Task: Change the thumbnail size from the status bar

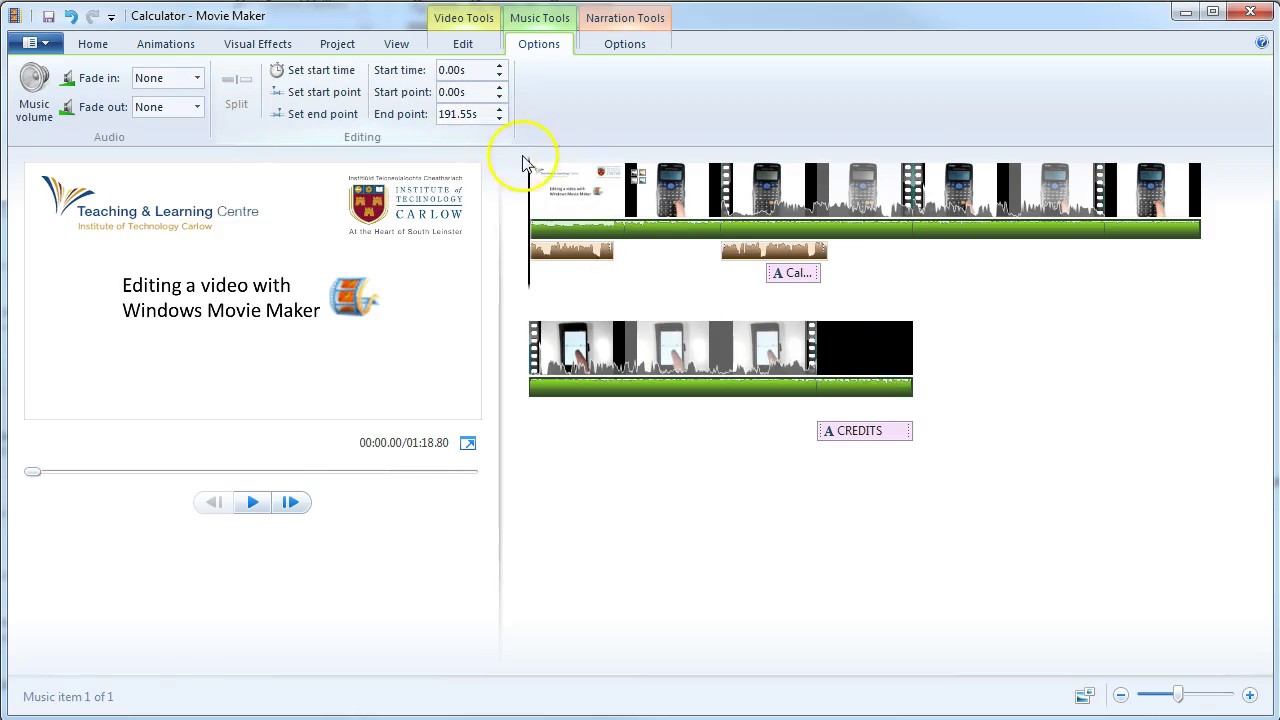Action: 1085,695
